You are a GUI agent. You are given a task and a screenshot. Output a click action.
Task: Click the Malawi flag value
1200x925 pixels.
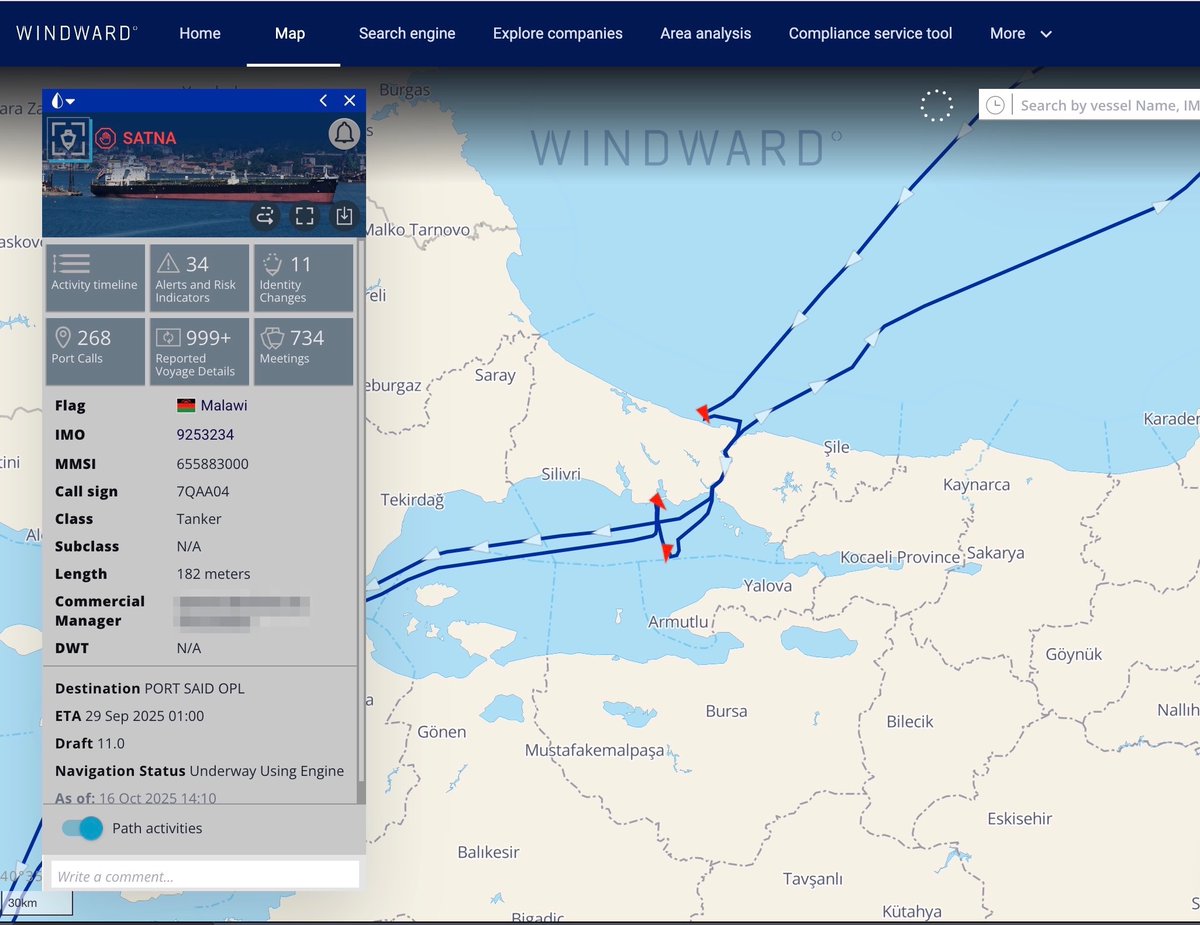[212, 406]
